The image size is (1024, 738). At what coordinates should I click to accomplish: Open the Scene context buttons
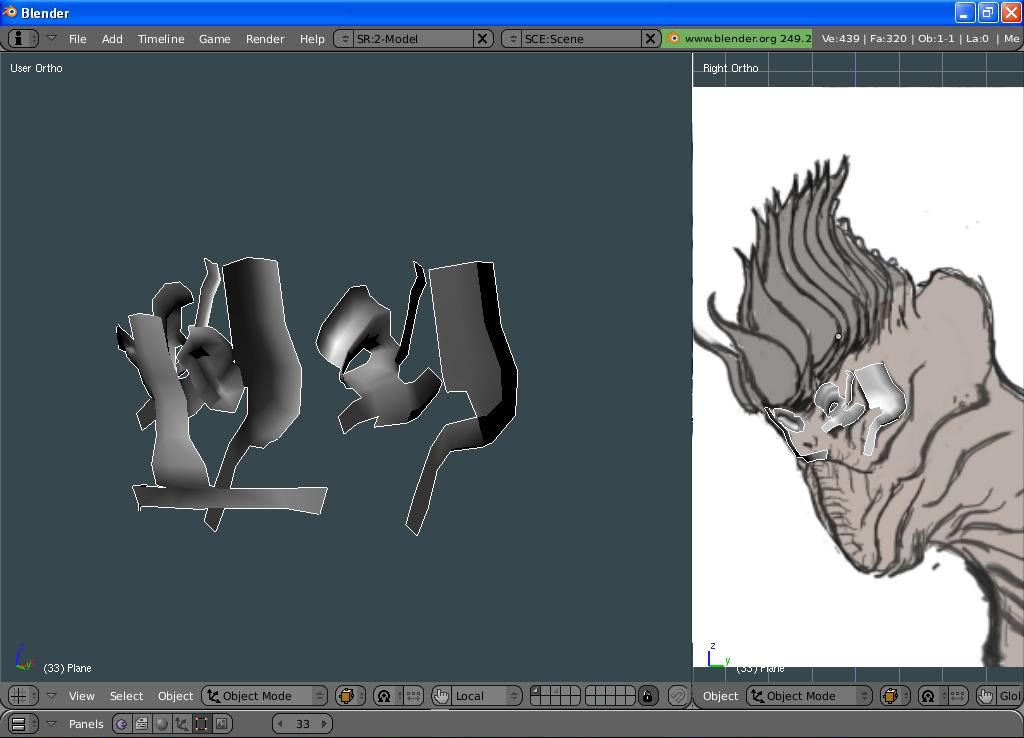pos(222,724)
